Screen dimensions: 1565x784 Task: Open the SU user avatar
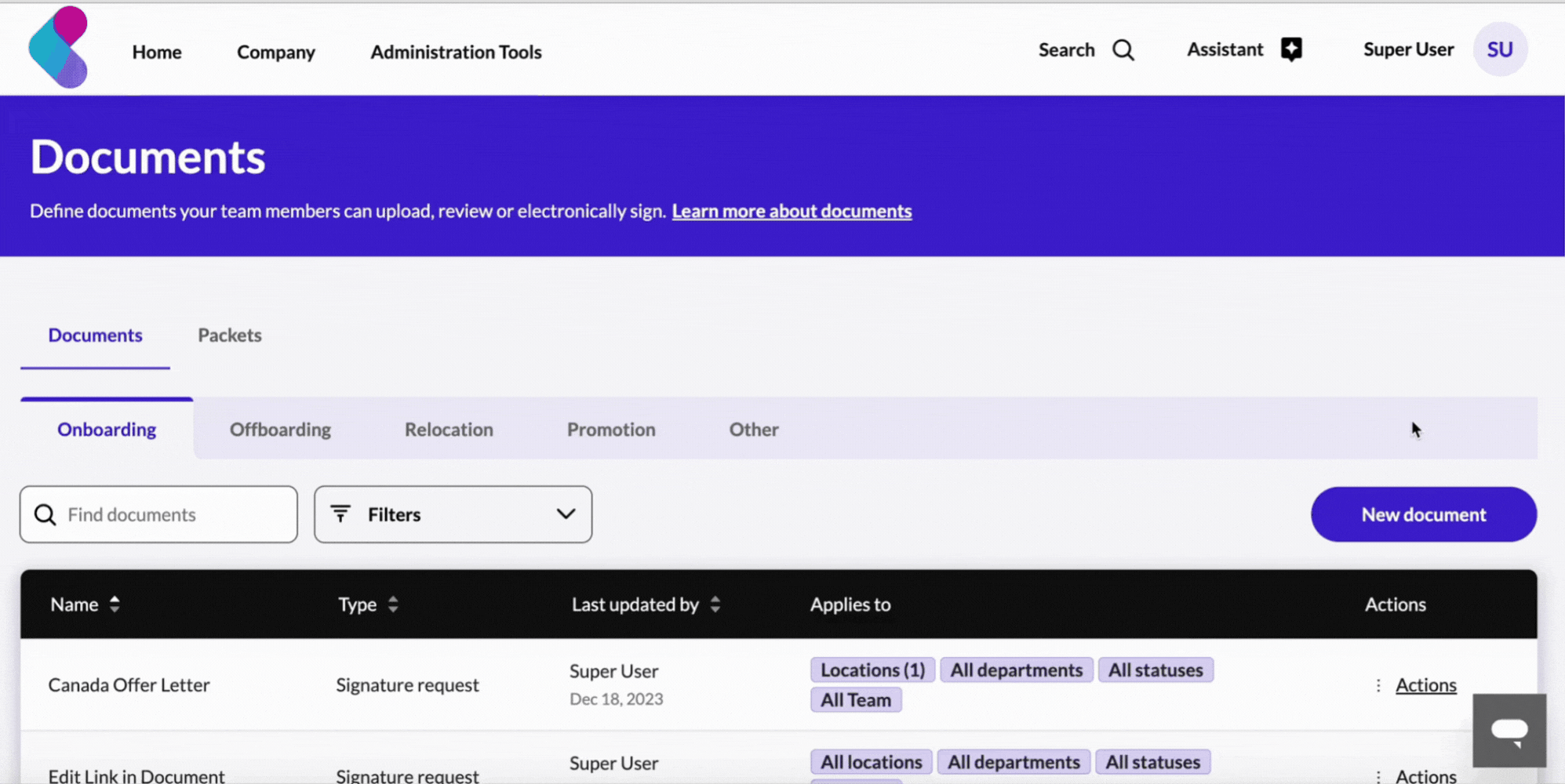coord(1500,49)
